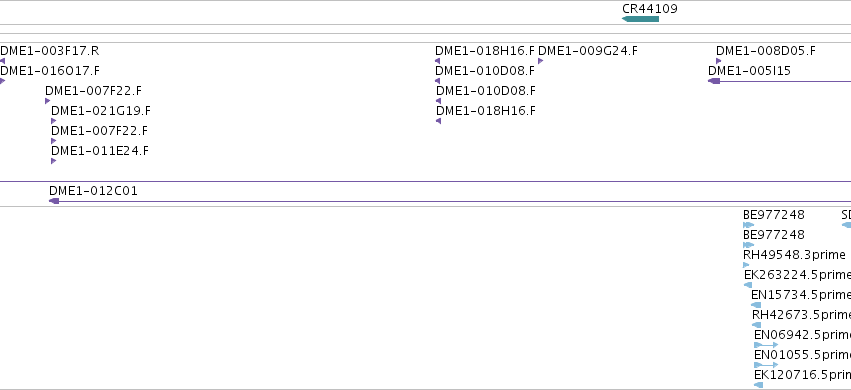Select the RH49548.3prime EST label

[794, 255]
